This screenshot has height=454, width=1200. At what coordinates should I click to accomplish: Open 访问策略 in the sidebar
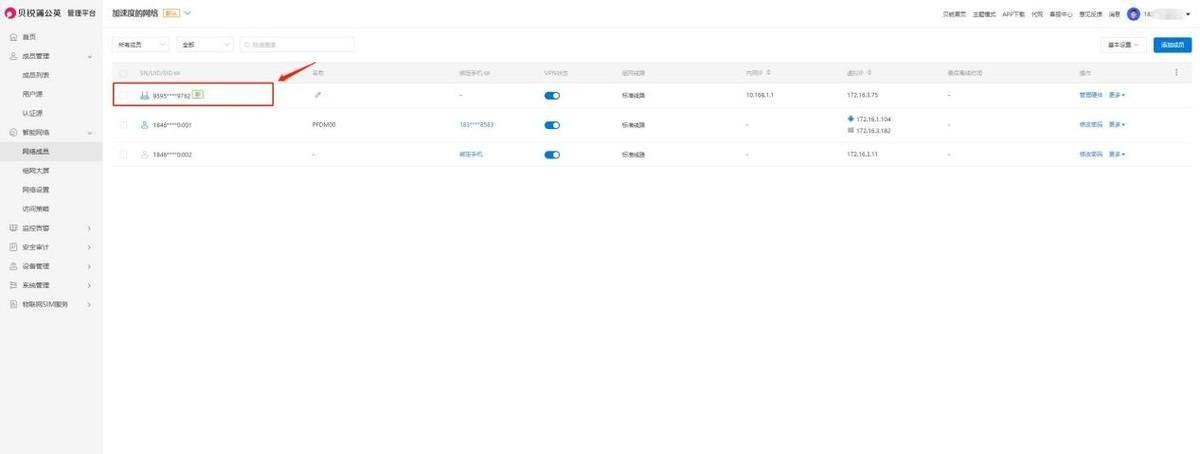coord(36,208)
